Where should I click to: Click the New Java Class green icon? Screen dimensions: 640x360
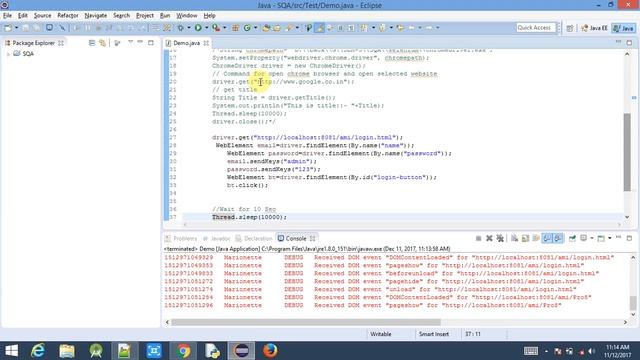(247, 28)
